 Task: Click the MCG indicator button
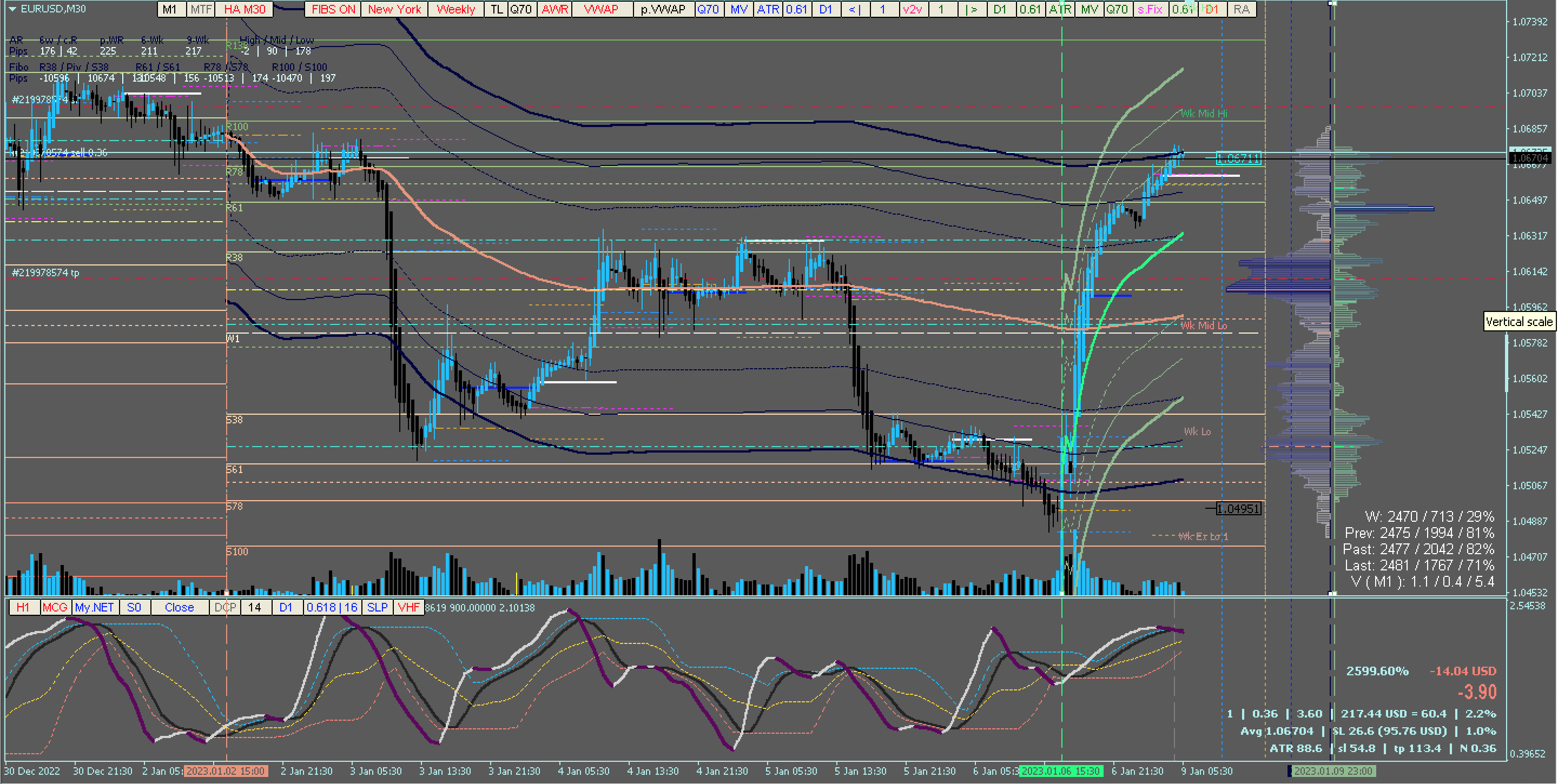coord(55,608)
